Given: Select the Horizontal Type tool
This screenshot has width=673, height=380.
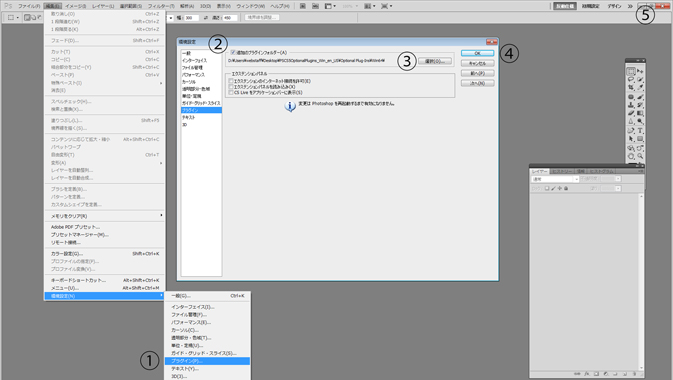Looking at the screenshot, I should pyautogui.click(x=640, y=131).
